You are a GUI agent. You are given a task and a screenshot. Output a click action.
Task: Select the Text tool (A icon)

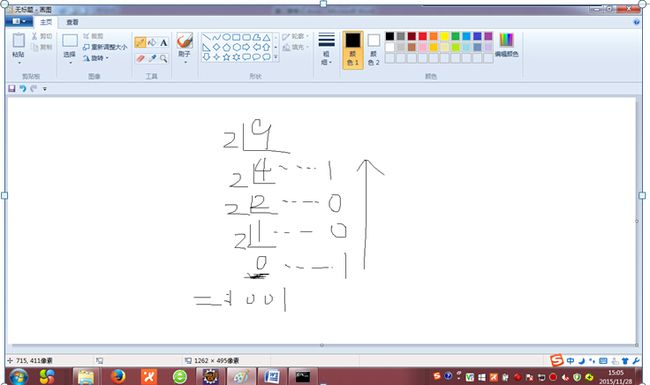164,42
